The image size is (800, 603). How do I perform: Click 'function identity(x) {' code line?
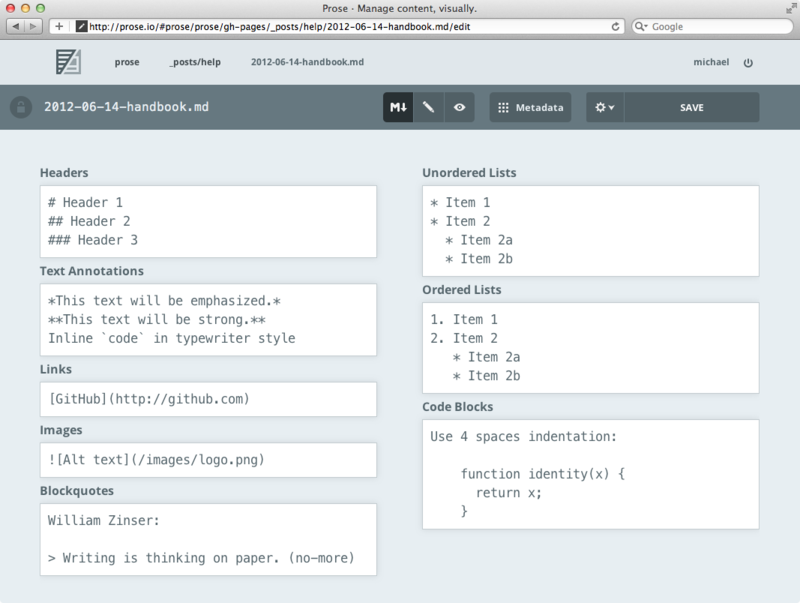543,474
